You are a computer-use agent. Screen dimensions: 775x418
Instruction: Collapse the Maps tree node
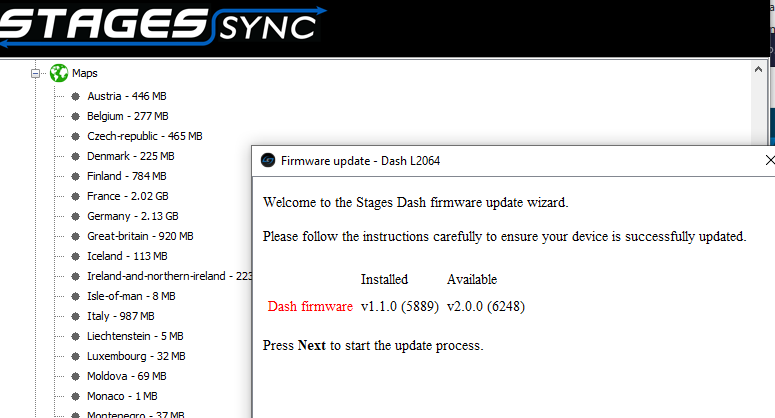pos(36,73)
